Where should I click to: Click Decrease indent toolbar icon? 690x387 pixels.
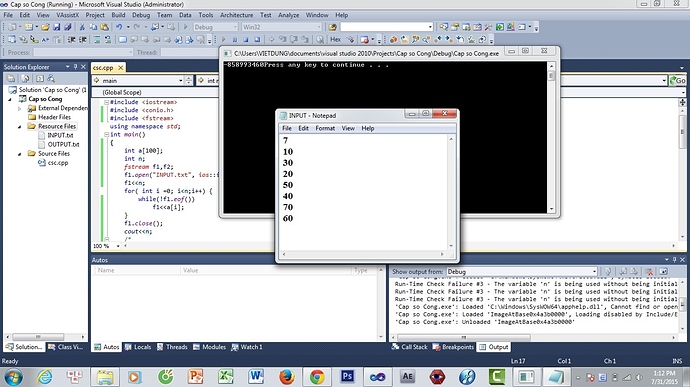click(x=71, y=40)
